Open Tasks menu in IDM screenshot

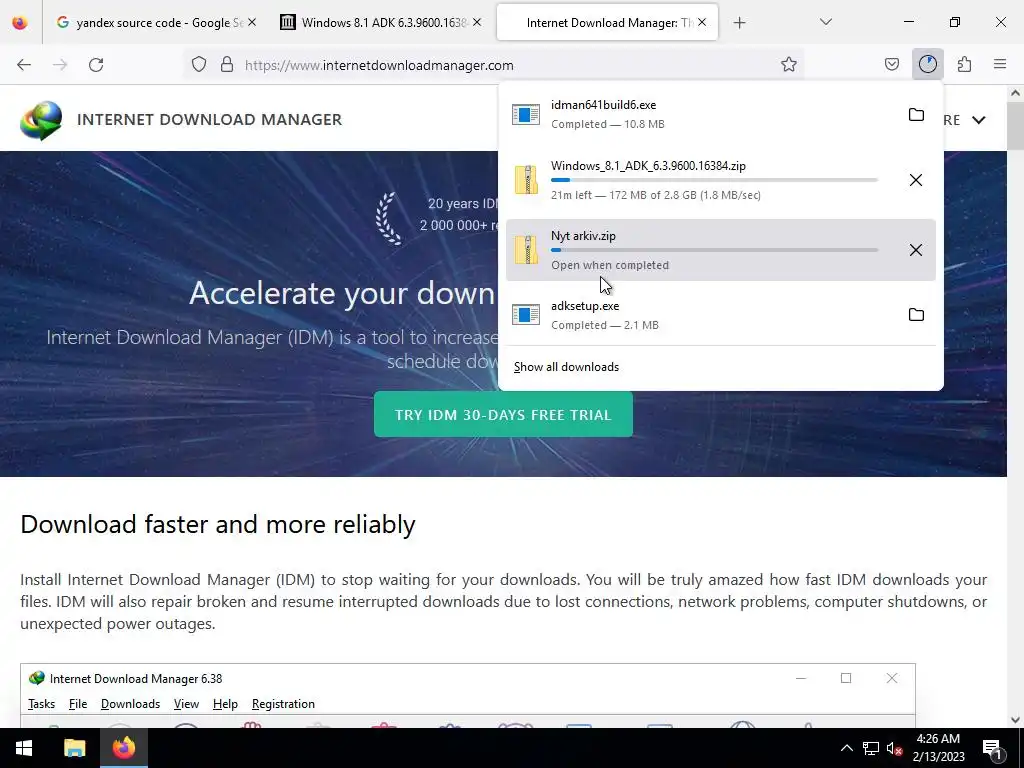tap(41, 704)
